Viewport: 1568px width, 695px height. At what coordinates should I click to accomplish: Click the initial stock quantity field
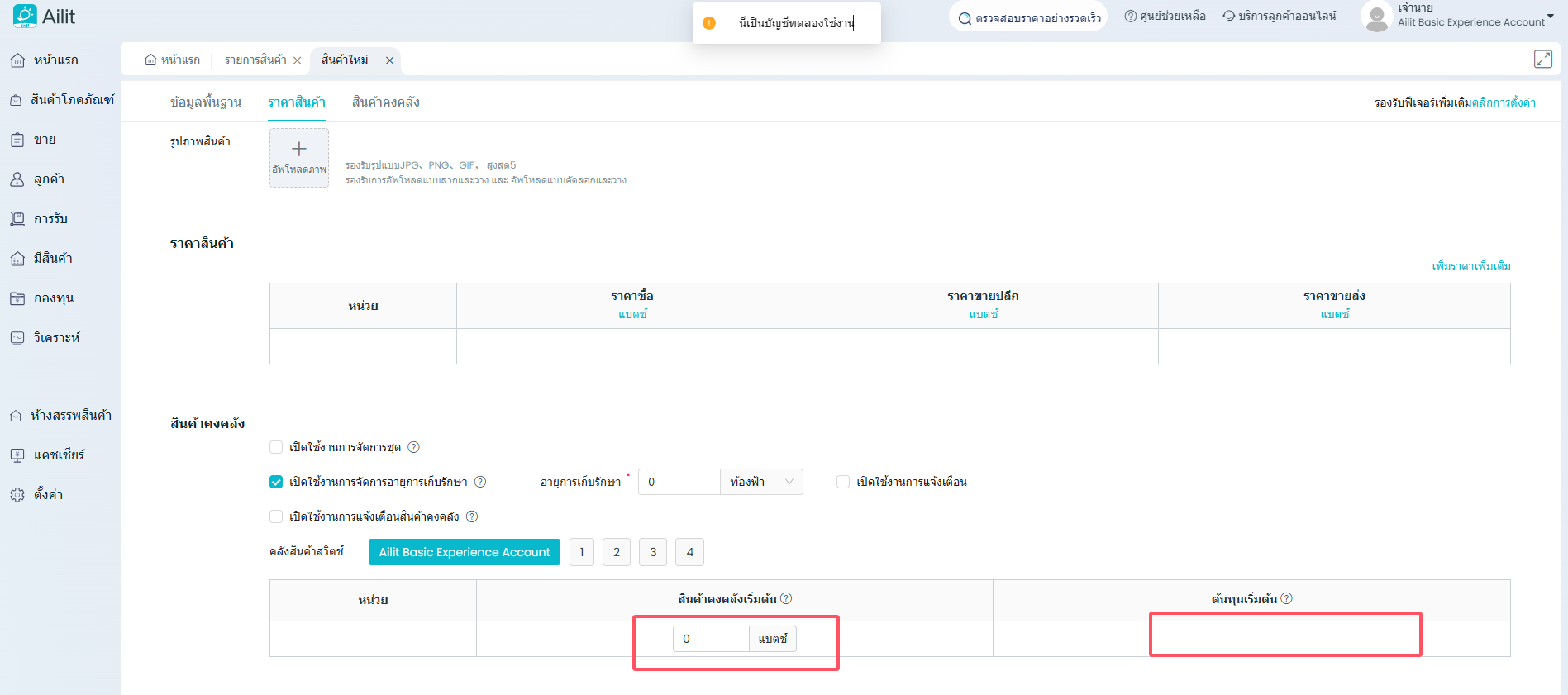point(711,639)
